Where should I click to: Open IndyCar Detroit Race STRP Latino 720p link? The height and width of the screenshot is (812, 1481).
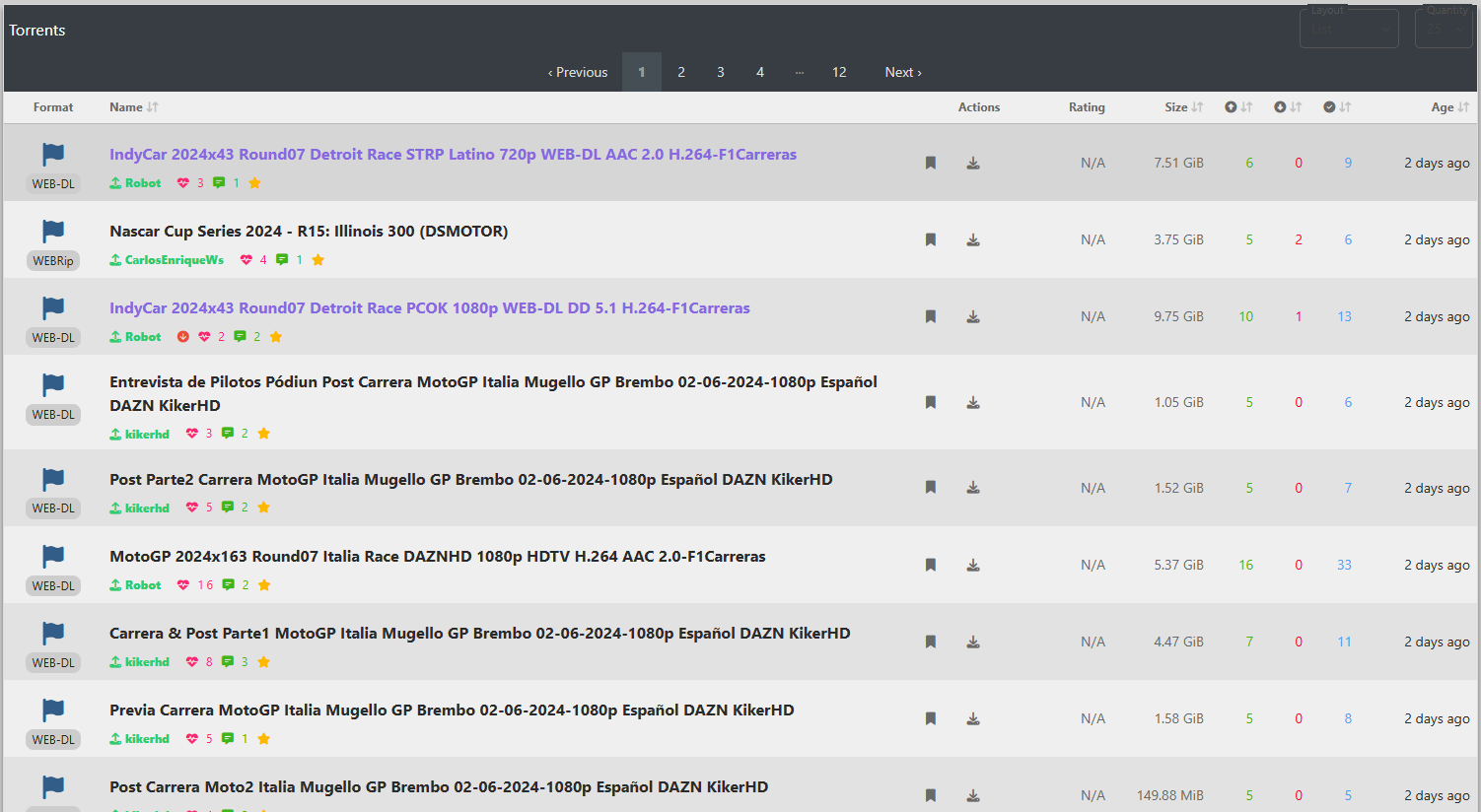(453, 155)
